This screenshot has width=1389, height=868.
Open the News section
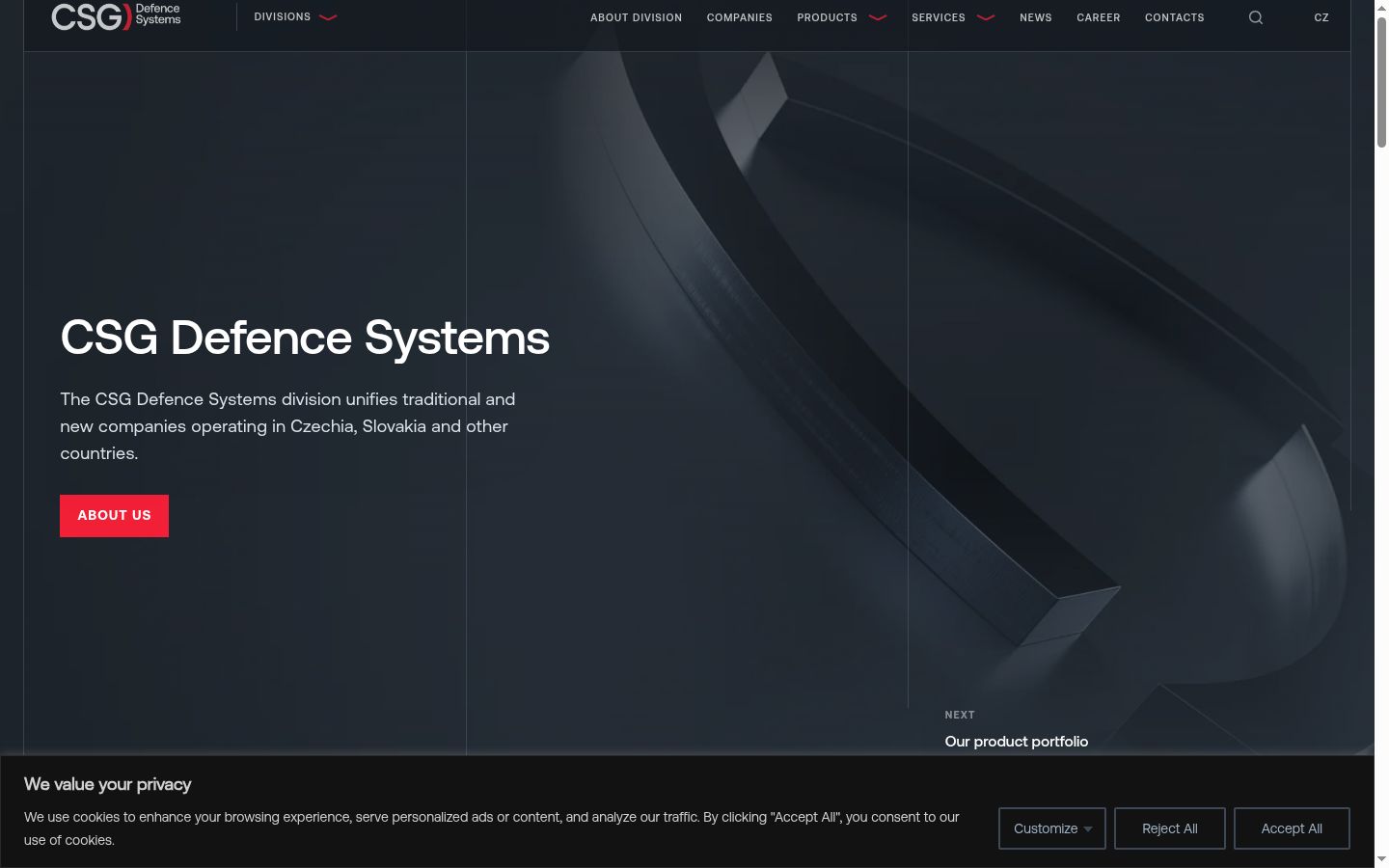click(1036, 17)
